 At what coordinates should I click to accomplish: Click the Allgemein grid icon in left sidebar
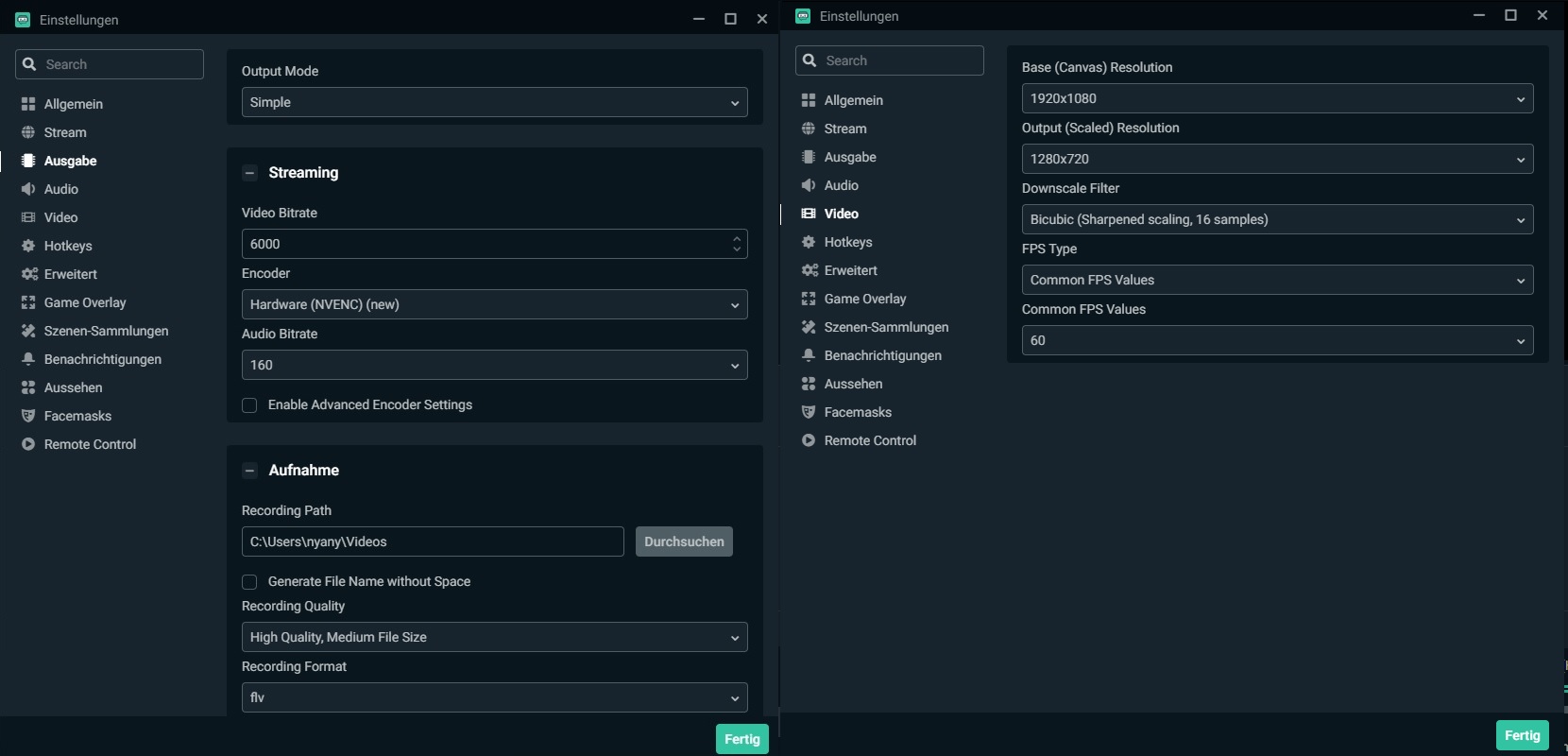pyautogui.click(x=28, y=104)
